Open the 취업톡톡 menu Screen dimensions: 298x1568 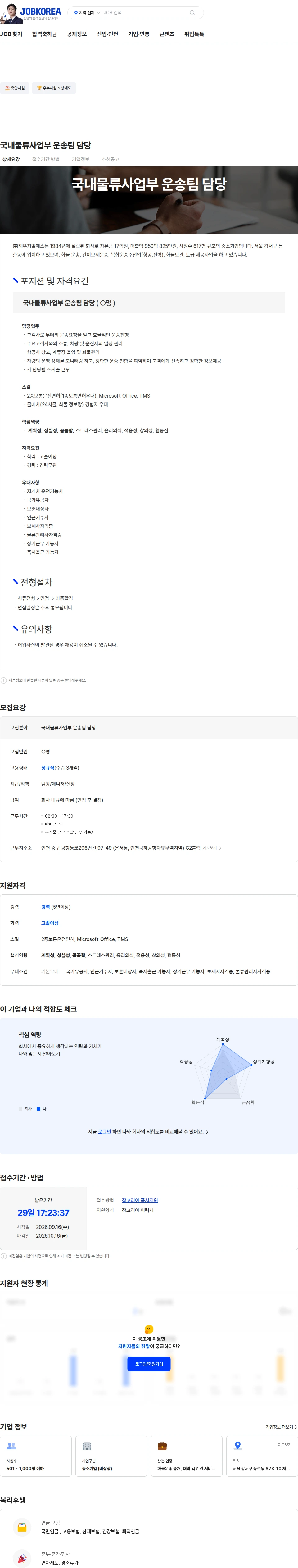point(194,34)
